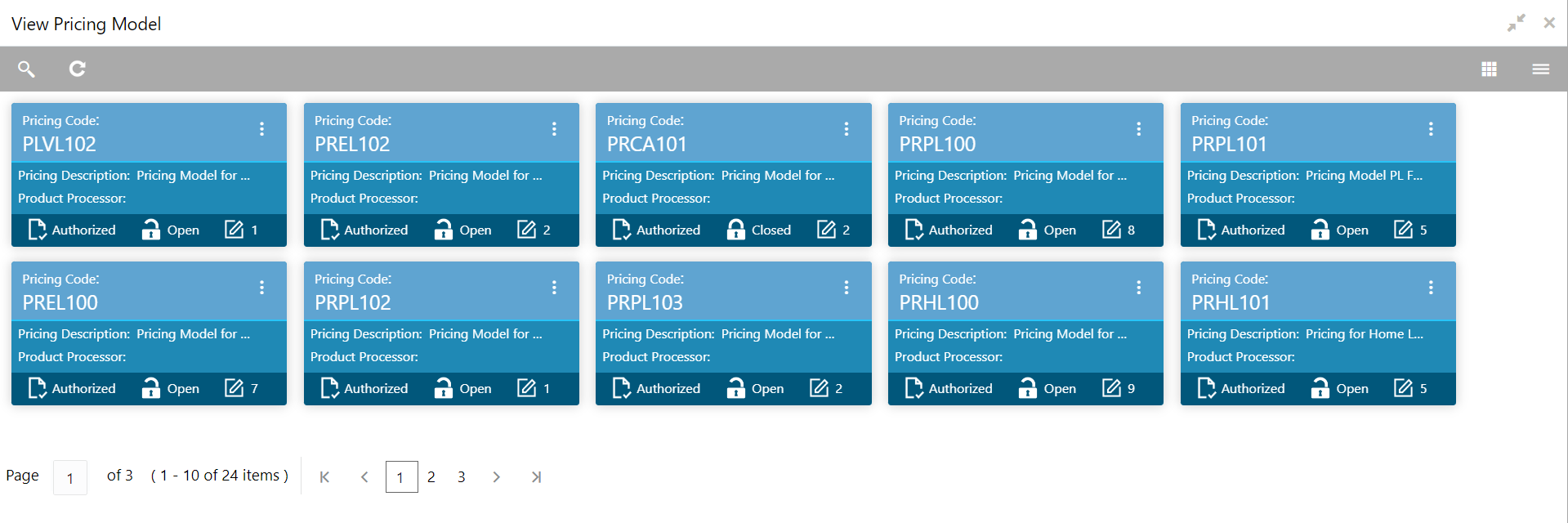Expand kebab menu on PRPL103 card
Screen dimensions: 1568x523
847,288
